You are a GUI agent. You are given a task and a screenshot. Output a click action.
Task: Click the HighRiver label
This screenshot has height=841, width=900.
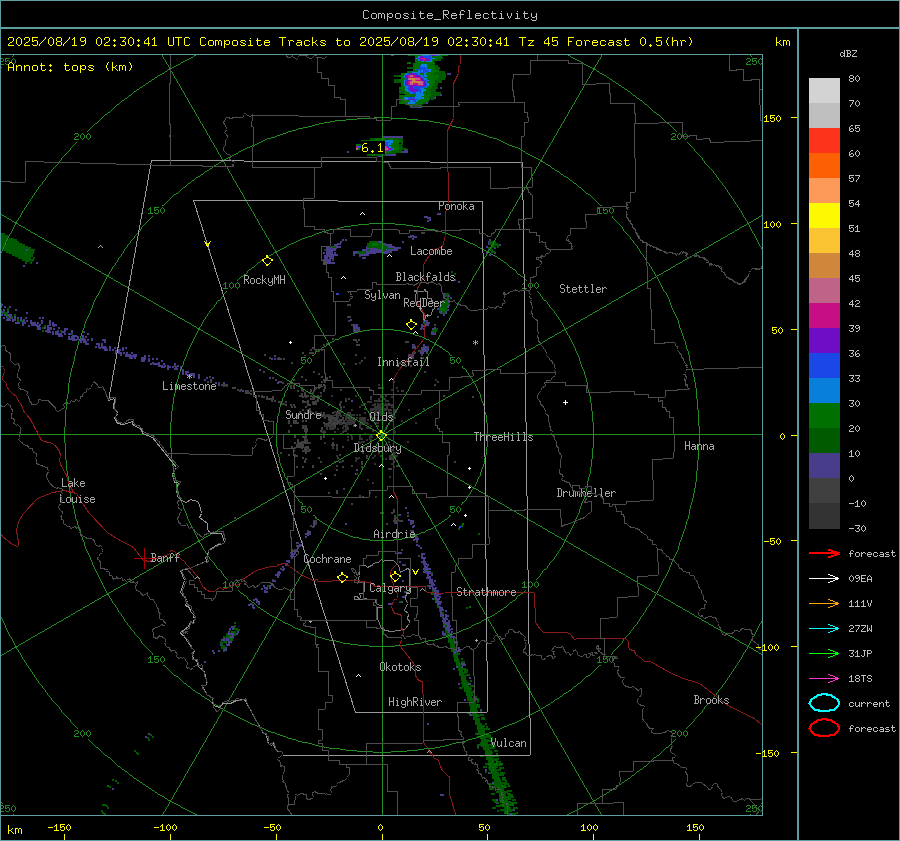415,702
